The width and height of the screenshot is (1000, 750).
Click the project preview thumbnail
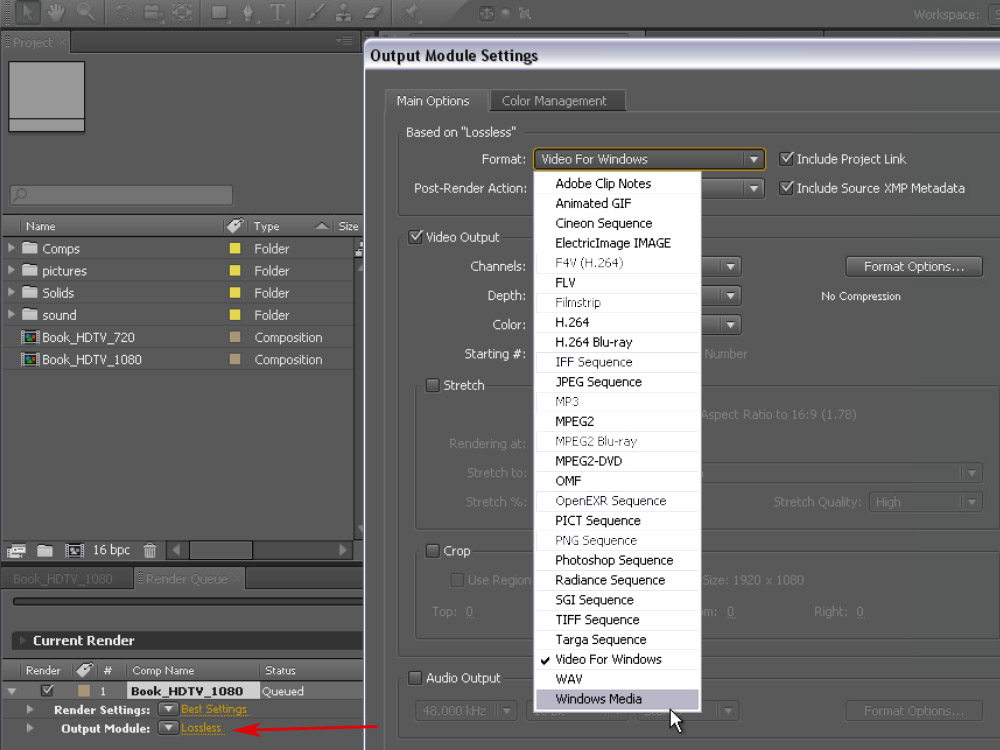[47, 96]
